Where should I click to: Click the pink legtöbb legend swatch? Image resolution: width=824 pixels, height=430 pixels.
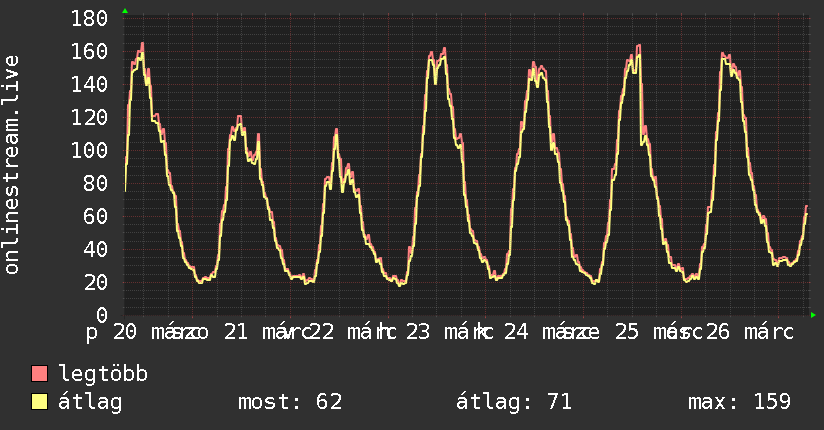pos(39,373)
